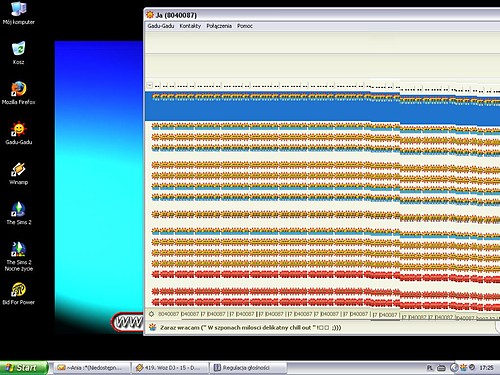This screenshot has width=500, height=375.
Task: Open the Gadu-Gadu menu
Action: click(x=161, y=26)
